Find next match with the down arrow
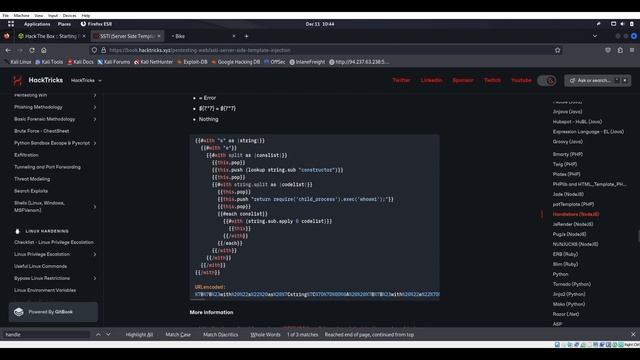 (x=108, y=334)
